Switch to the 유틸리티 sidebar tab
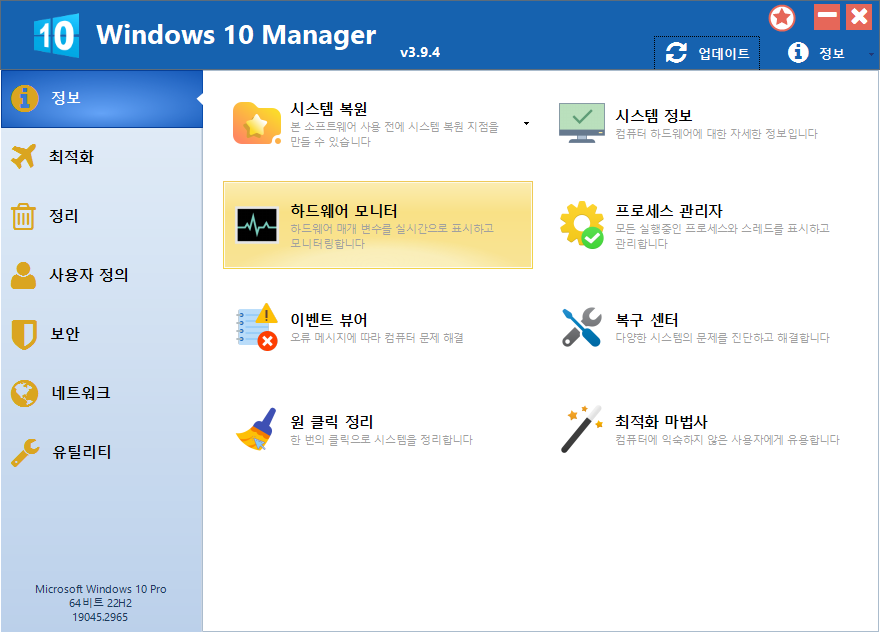The image size is (880, 632). pos(102,452)
